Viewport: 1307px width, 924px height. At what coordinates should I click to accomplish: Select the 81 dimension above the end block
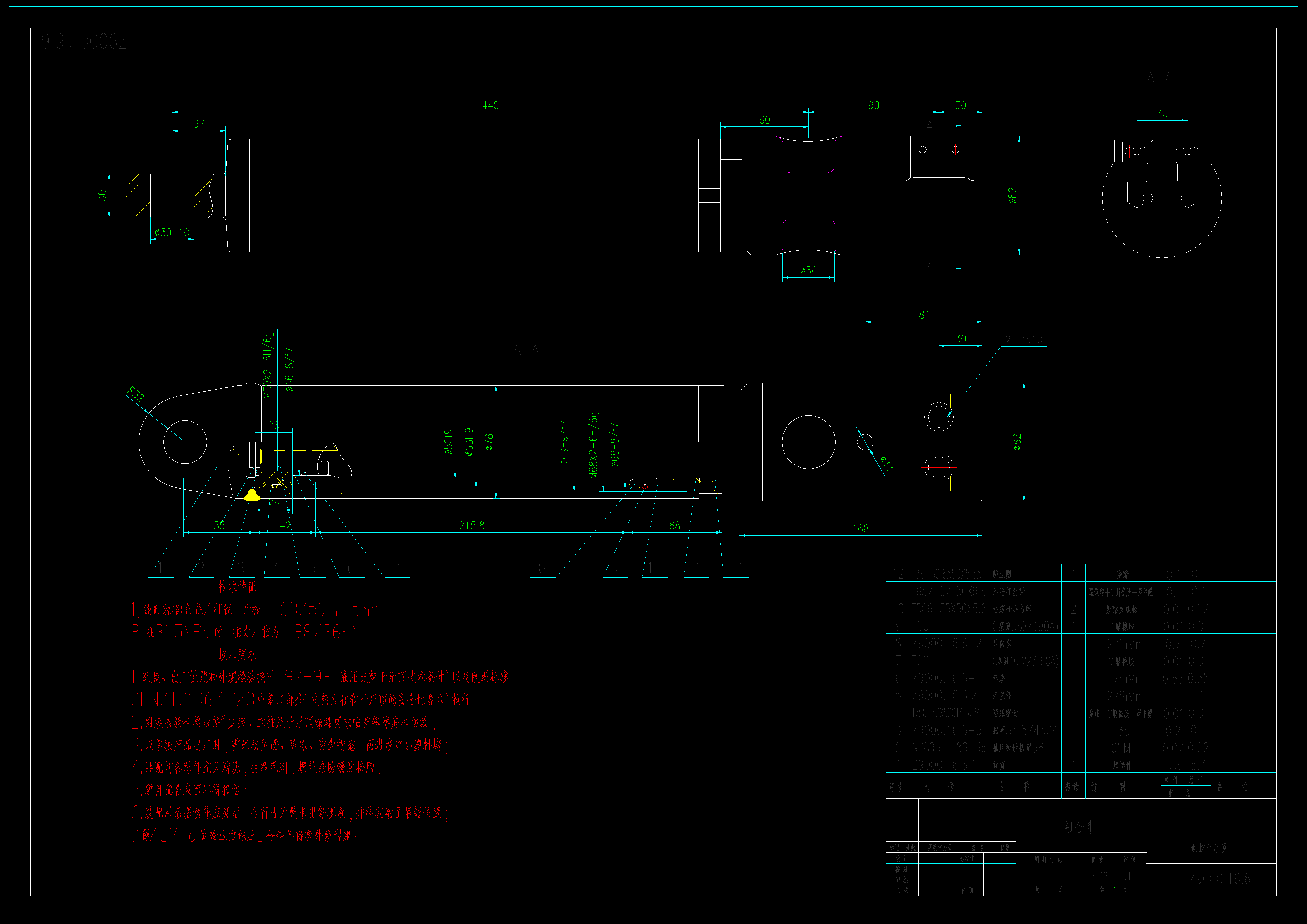924,315
